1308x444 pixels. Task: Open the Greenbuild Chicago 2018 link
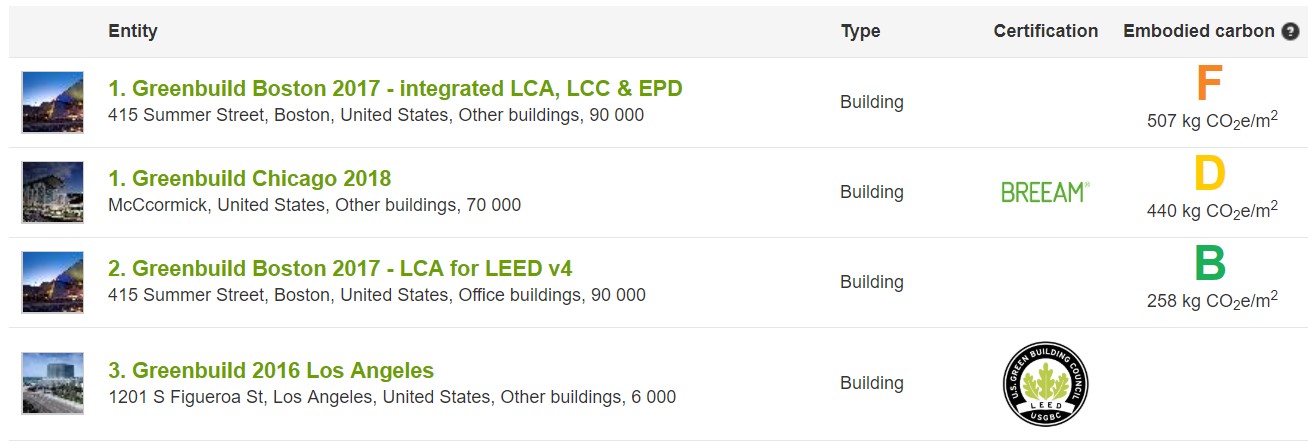(x=250, y=178)
